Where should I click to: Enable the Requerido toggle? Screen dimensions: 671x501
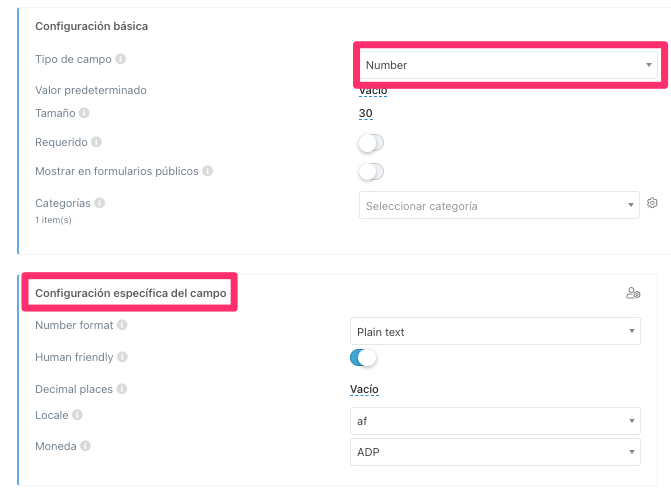point(371,143)
